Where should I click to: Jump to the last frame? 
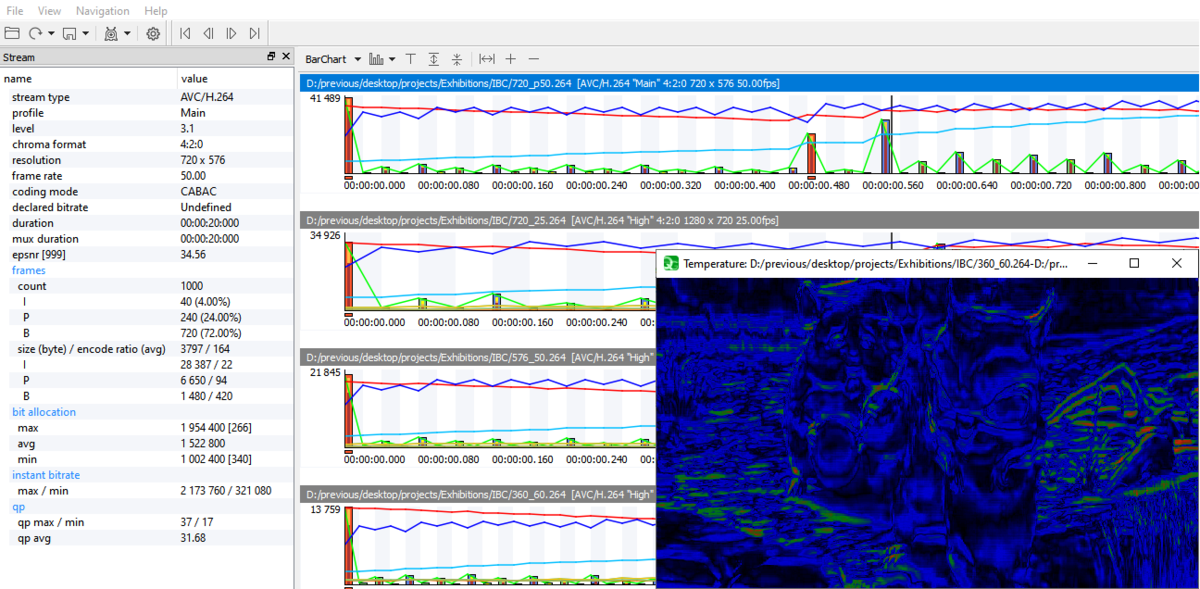pos(254,33)
